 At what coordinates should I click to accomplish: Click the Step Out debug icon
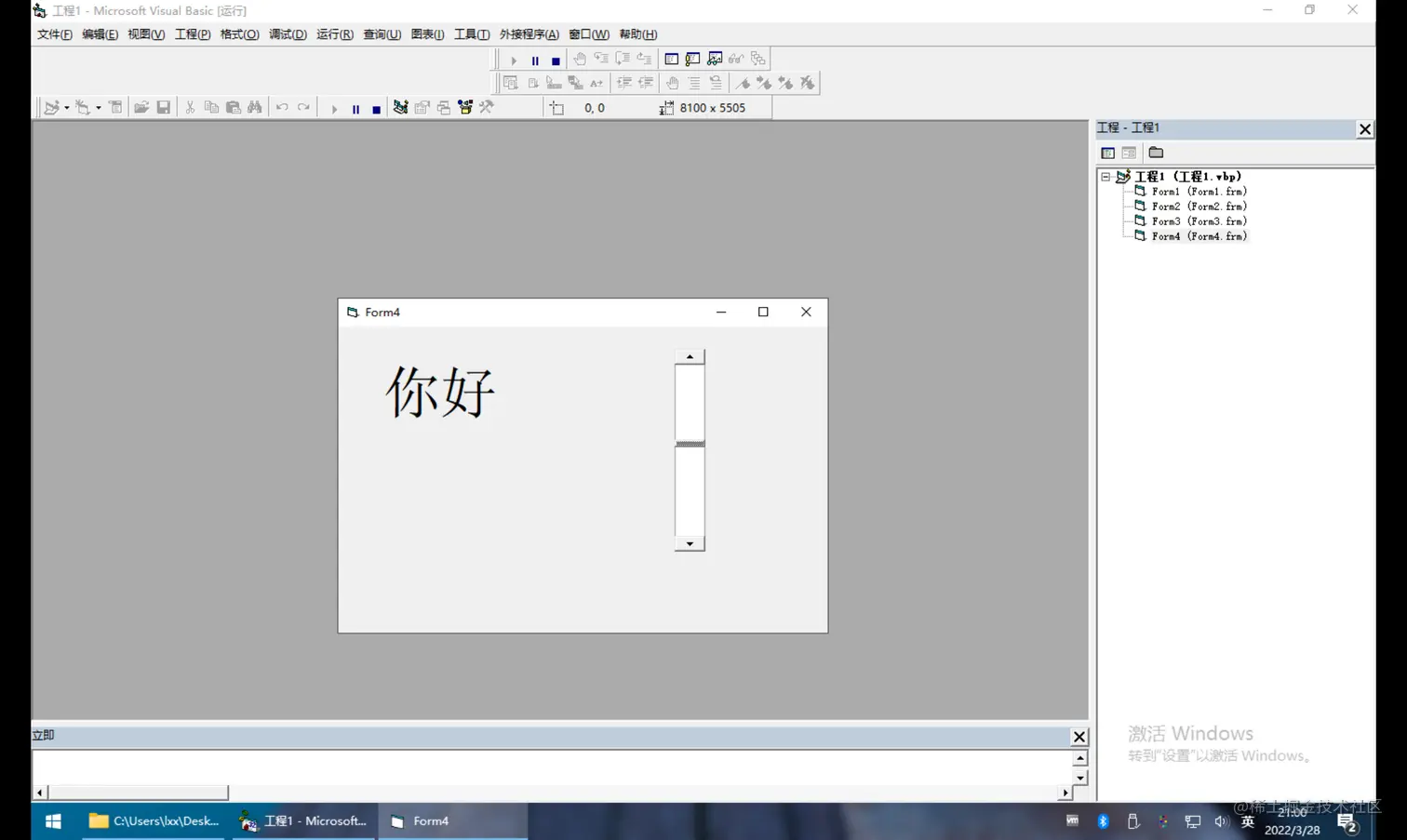coord(644,59)
